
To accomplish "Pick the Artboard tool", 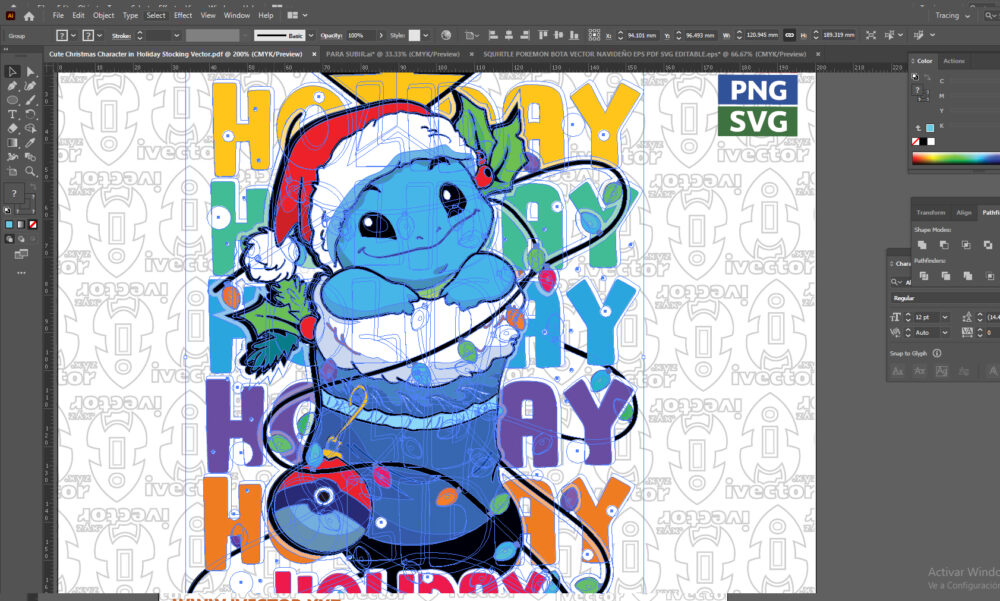I will click(x=12, y=171).
